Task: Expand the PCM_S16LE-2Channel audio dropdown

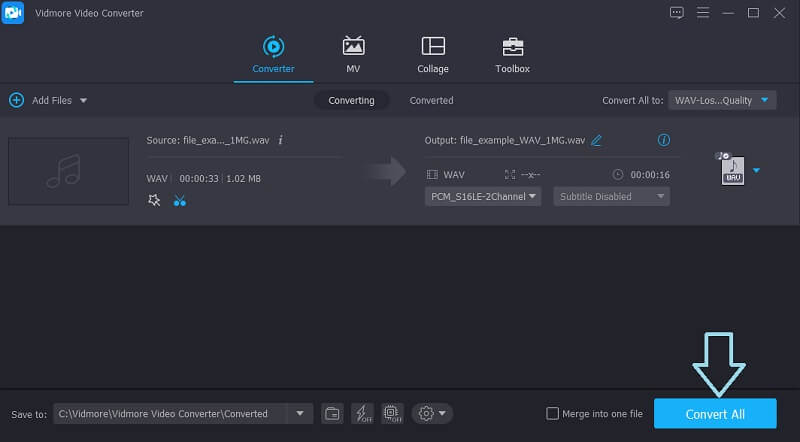Action: pos(483,196)
